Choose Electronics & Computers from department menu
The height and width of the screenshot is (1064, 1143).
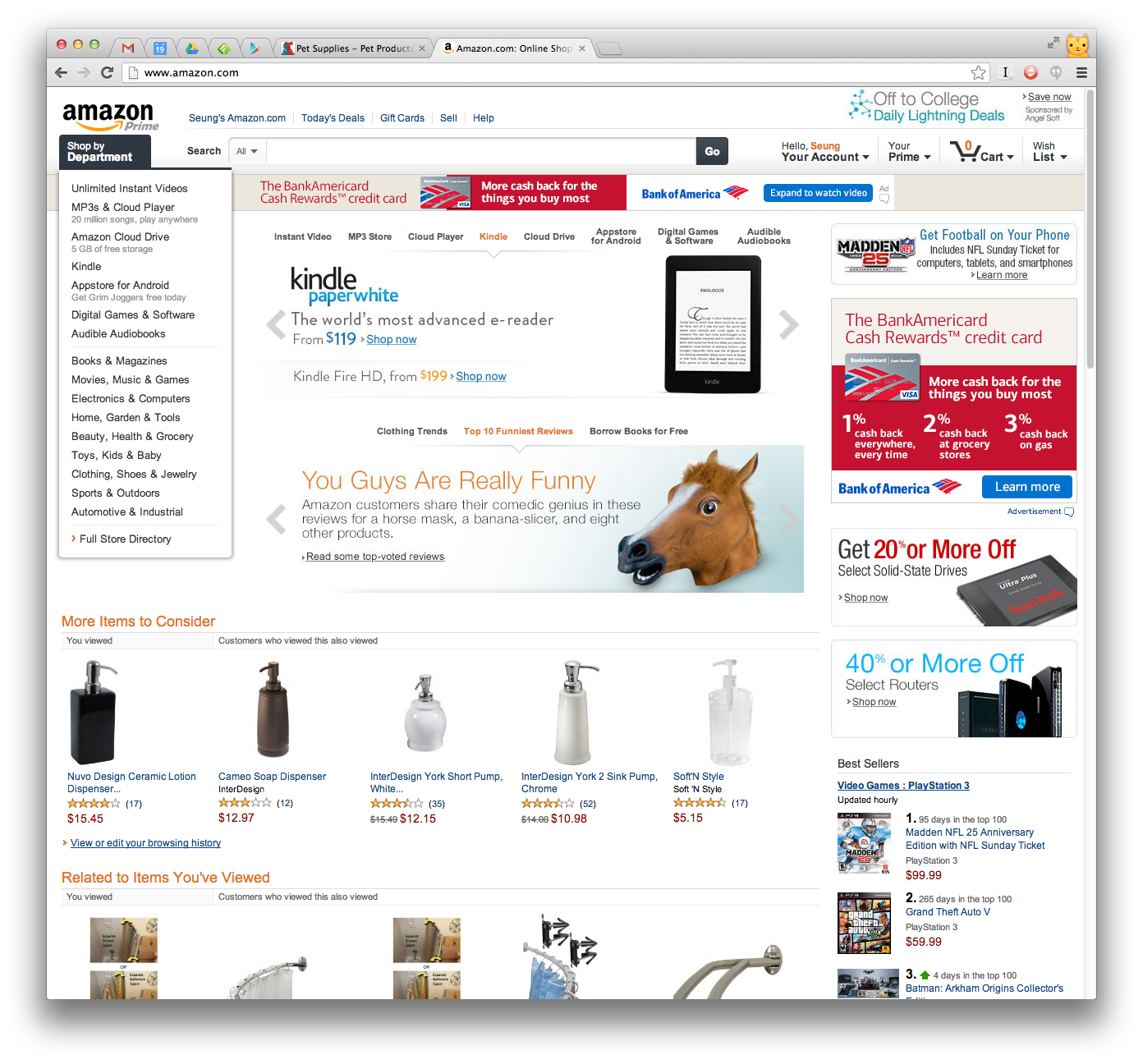point(131,399)
